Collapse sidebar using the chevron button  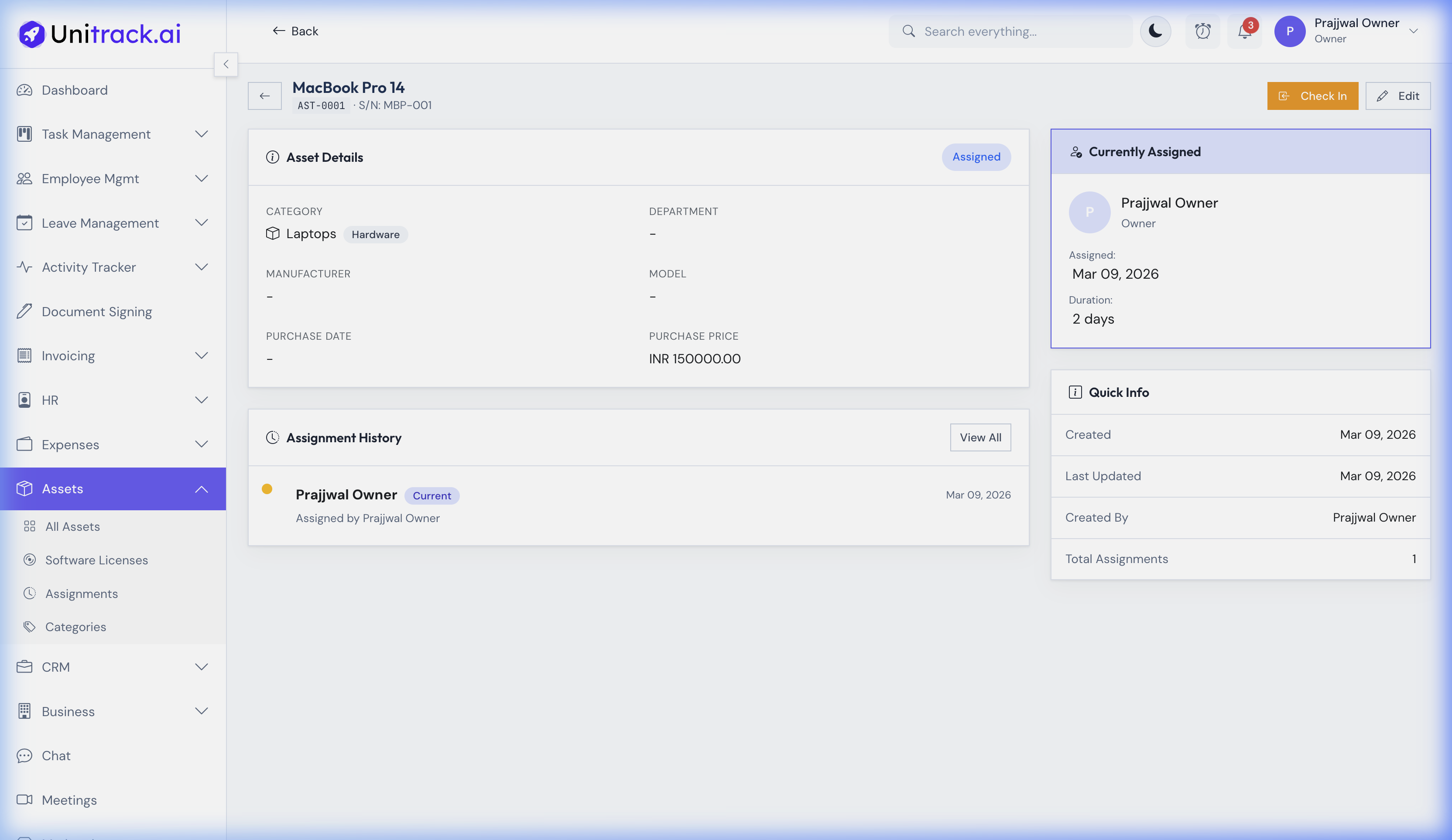pos(226,65)
